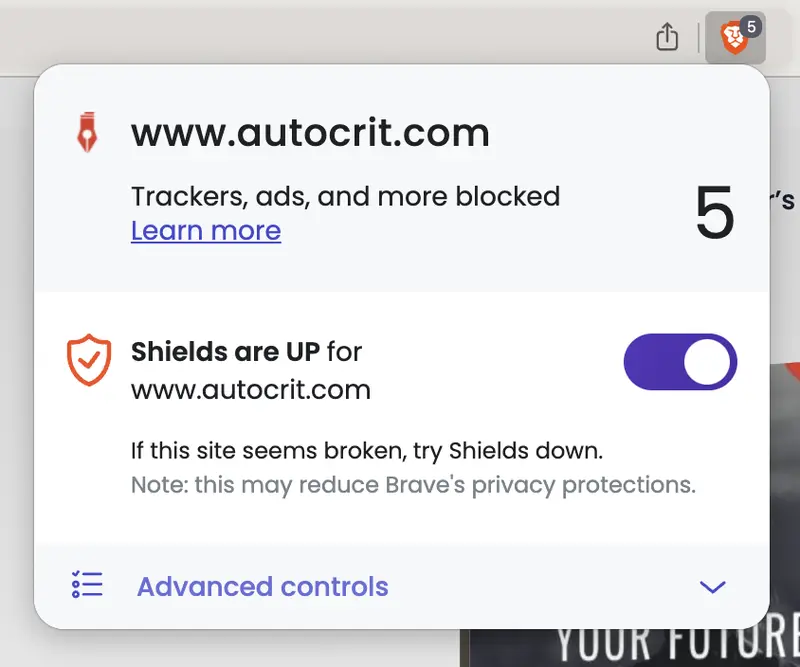Expand the Advanced controls chevron
The image size is (800, 667).
(712, 587)
